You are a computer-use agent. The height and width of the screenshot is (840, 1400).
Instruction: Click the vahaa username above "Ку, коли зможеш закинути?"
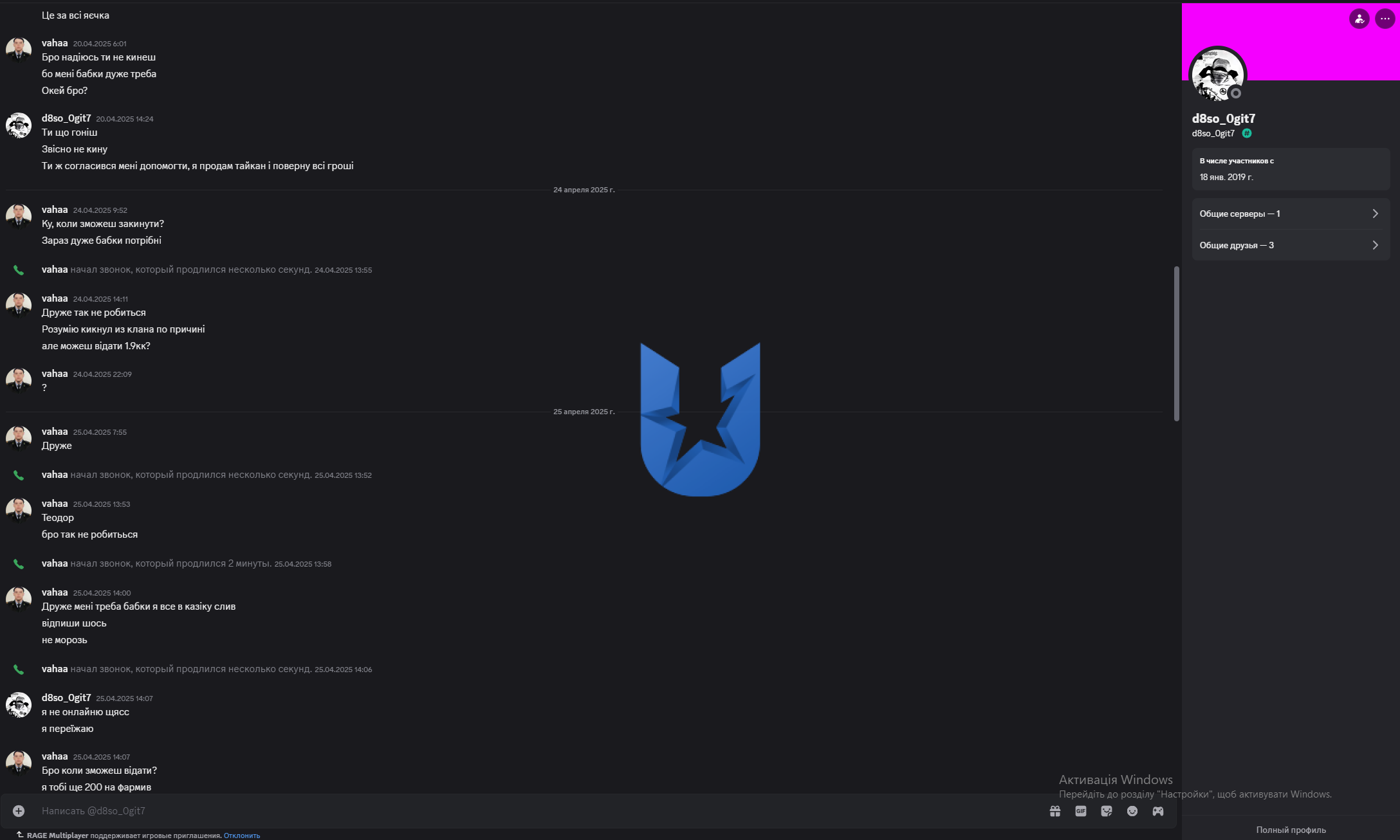click(55, 210)
